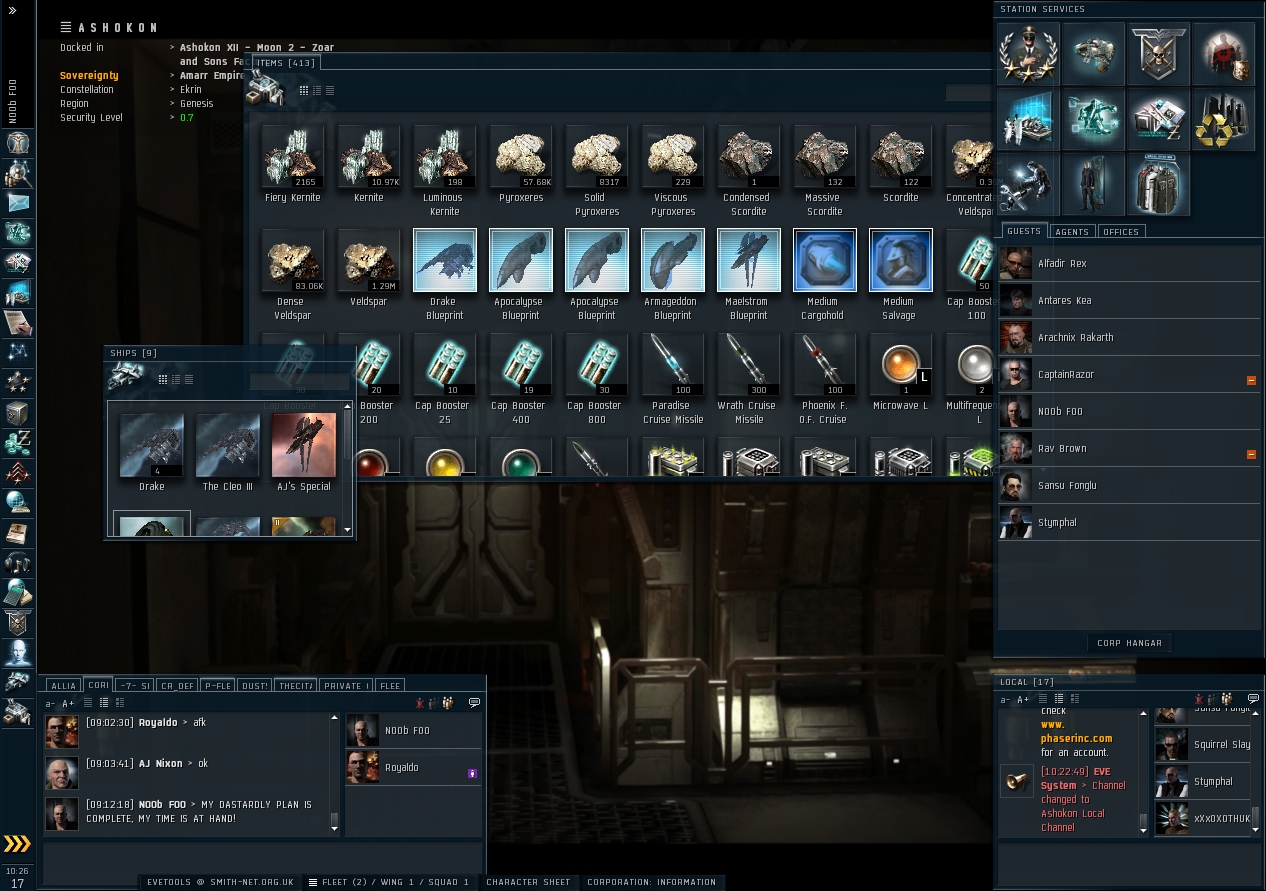Open chat bubble icon in corp chat

pos(474,703)
